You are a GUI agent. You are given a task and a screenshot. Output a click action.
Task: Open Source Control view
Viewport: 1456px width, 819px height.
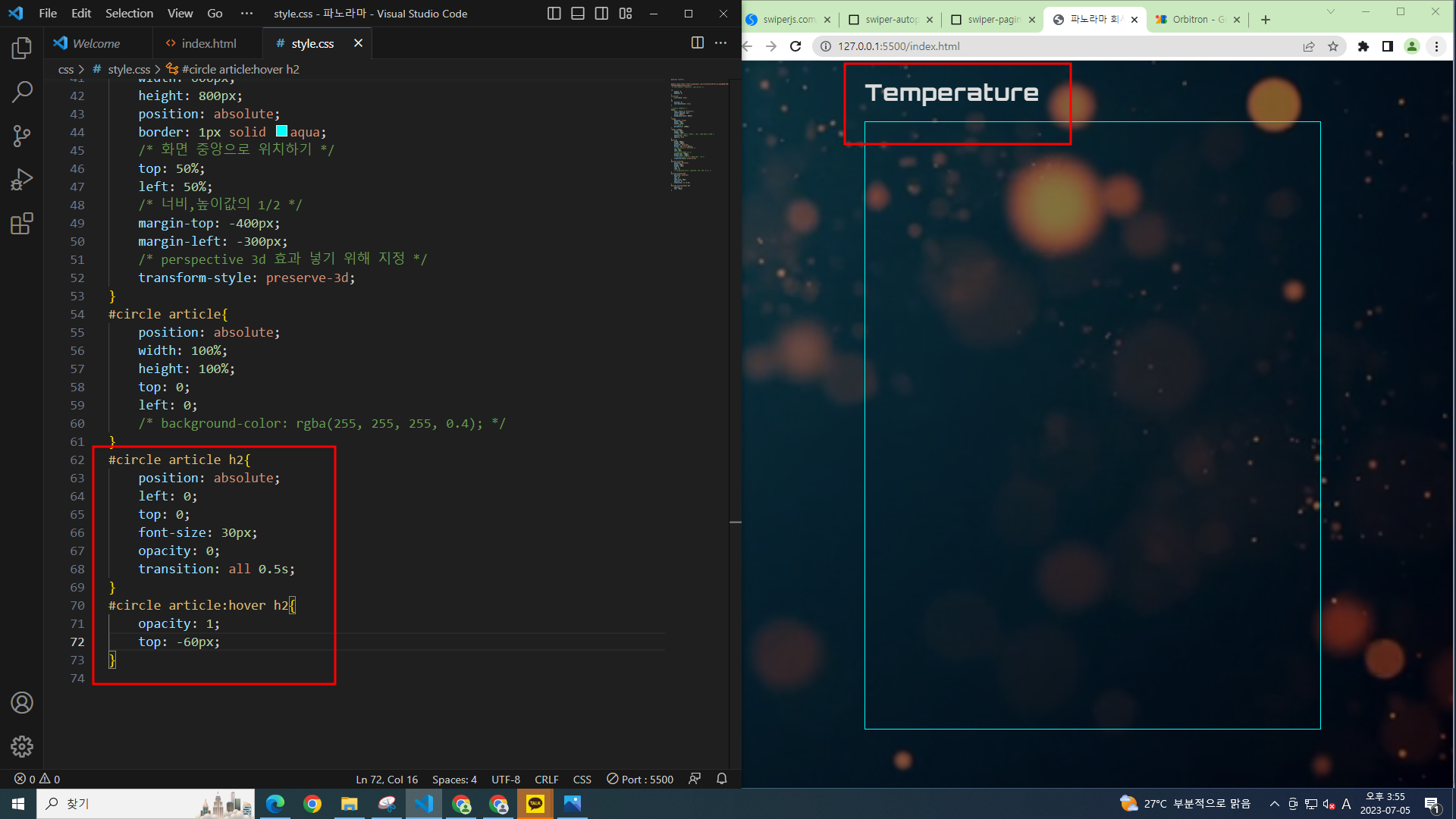[x=21, y=136]
